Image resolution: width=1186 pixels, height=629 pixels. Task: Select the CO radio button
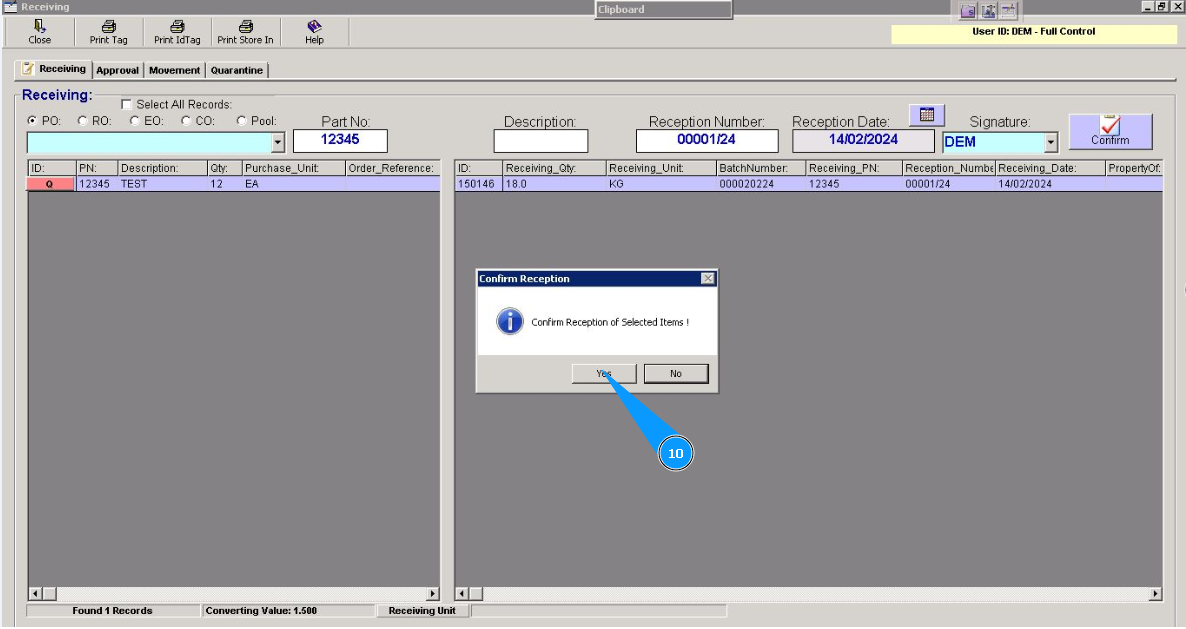(186, 120)
